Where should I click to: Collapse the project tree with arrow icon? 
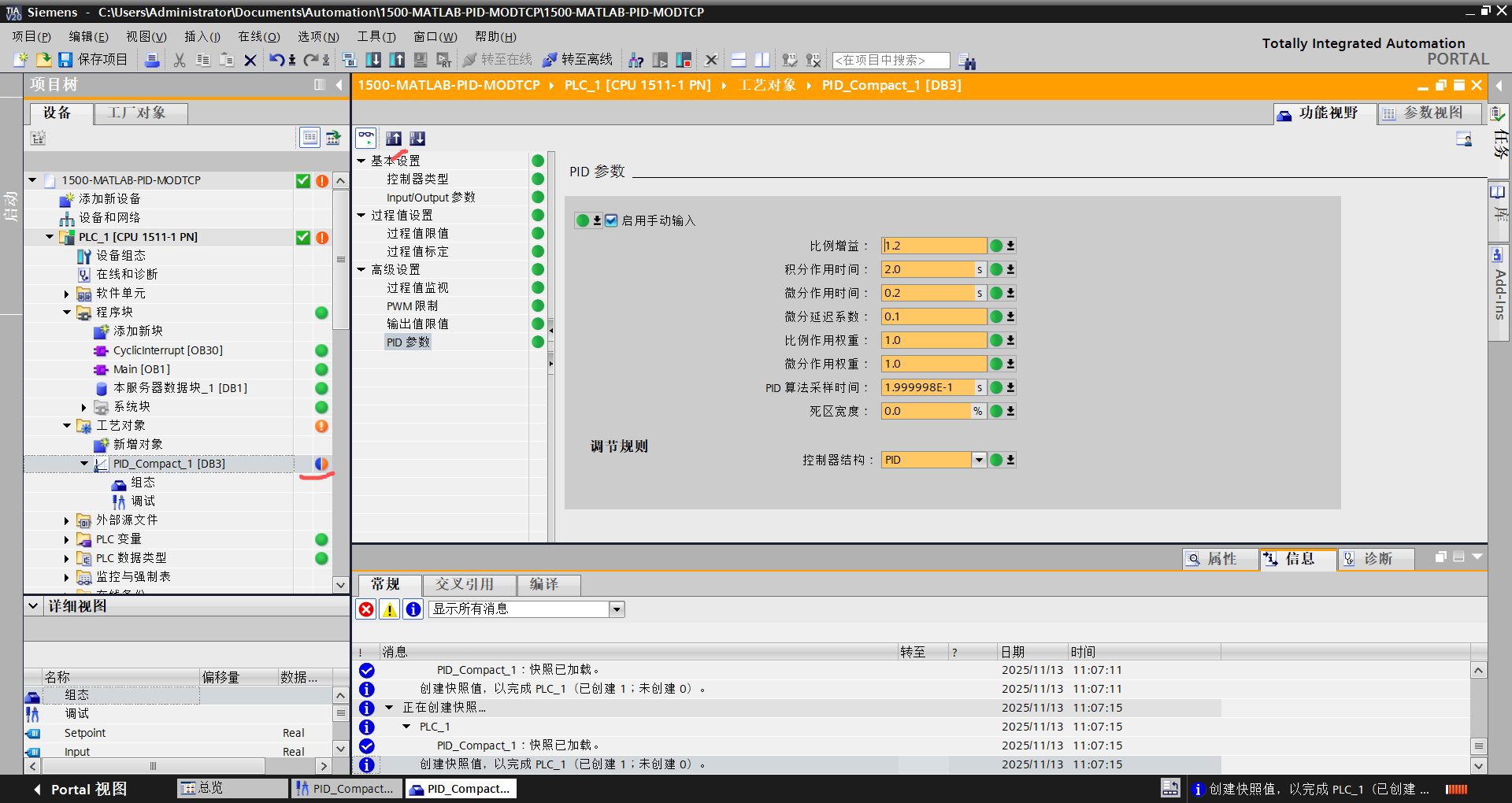(x=339, y=85)
